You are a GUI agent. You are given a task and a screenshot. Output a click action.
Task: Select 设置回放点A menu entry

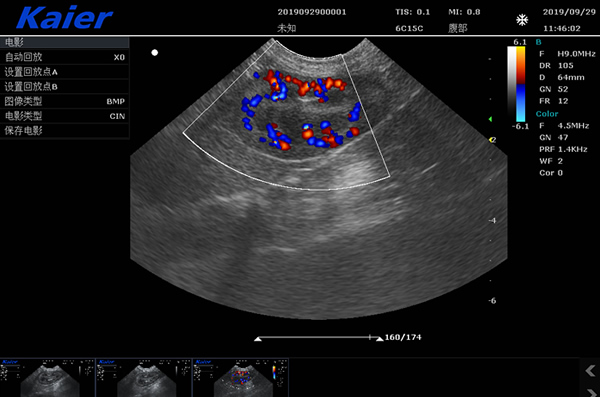coord(64,72)
